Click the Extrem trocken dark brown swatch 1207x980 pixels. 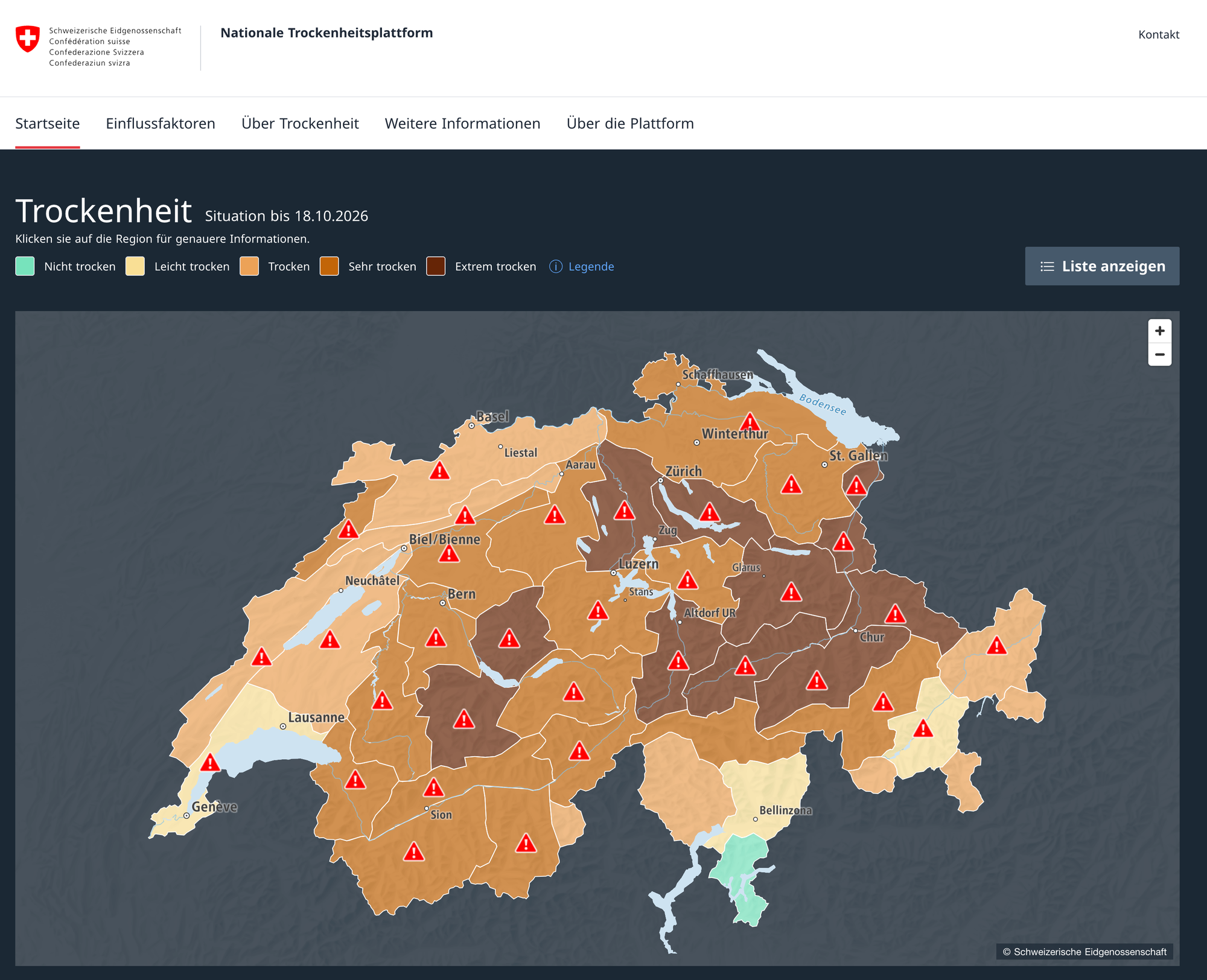(x=436, y=266)
